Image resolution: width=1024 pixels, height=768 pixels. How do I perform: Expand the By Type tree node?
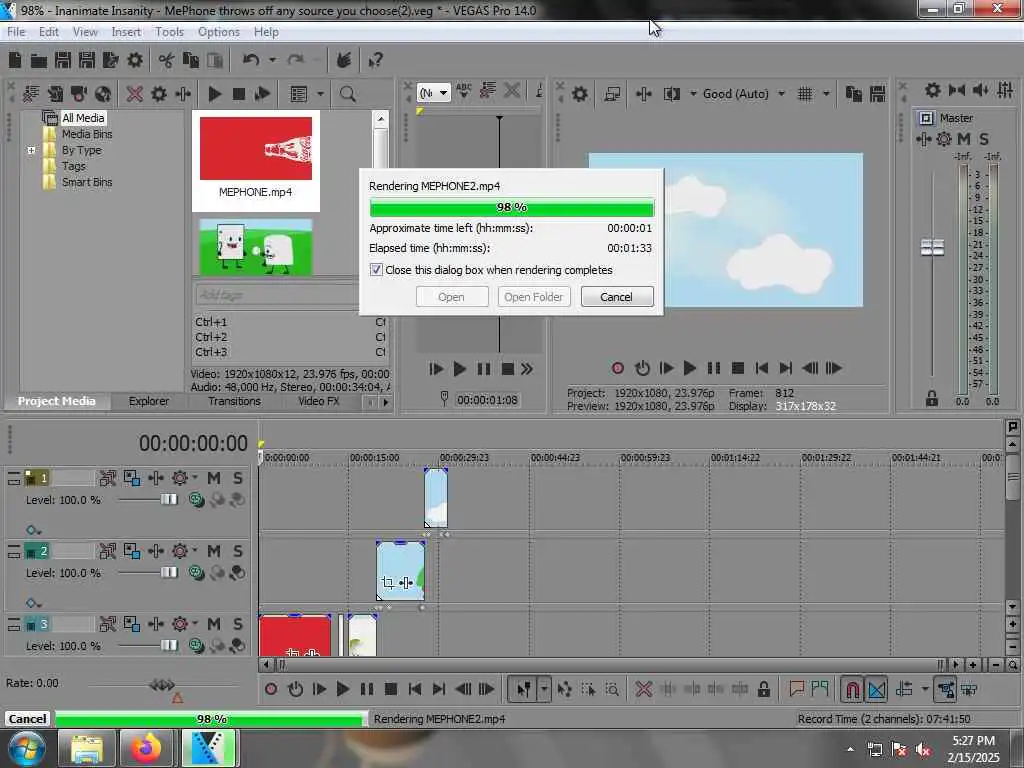[31, 150]
